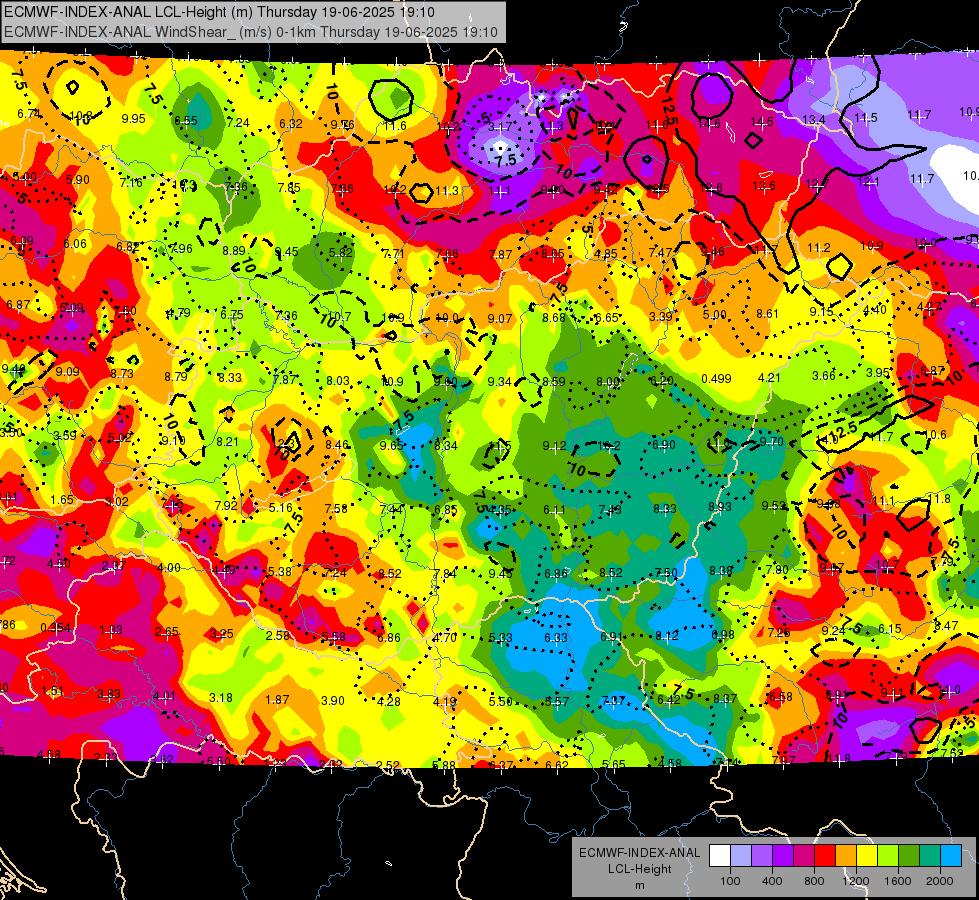Click the wind shear value 0.499
The height and width of the screenshot is (900, 979).
click(x=716, y=378)
